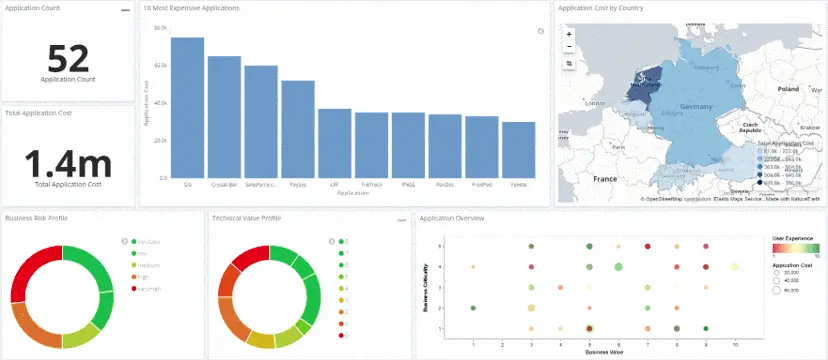Select value 1 in the Technical Value legend
The height and width of the screenshot is (360, 828).
343,324
